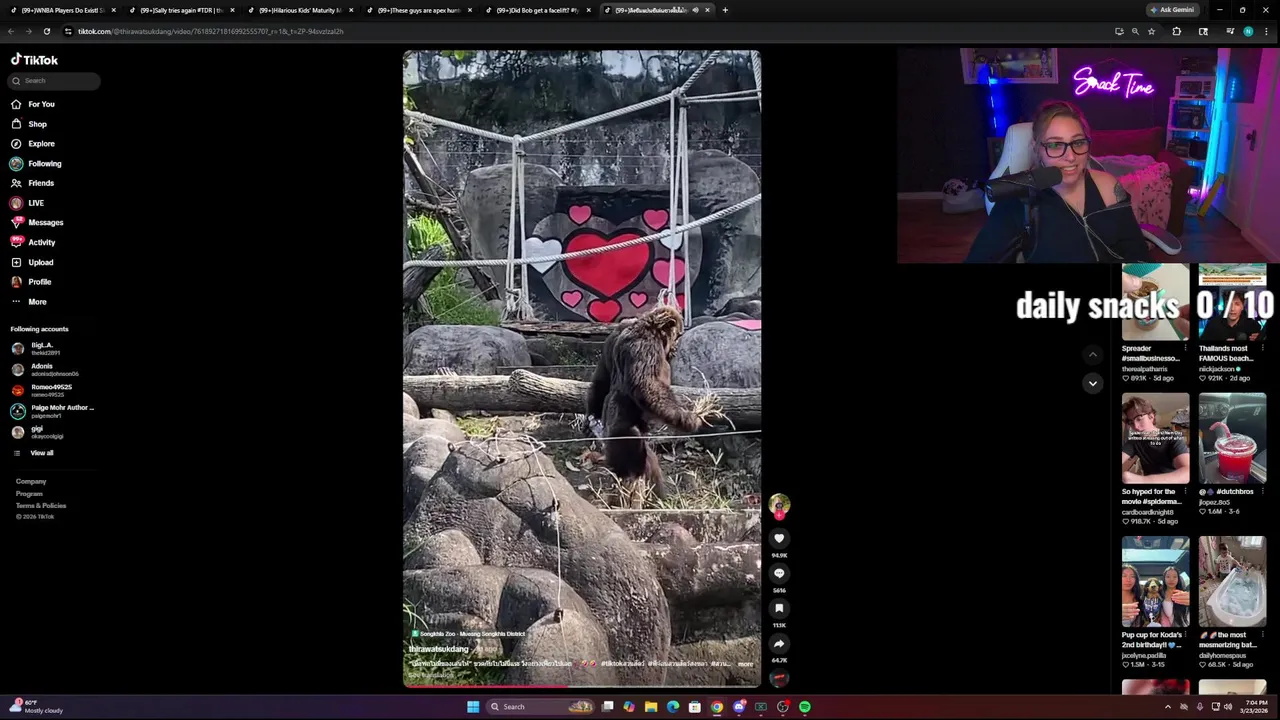
Task: Open the Adonis following account
Action: (x=45, y=370)
